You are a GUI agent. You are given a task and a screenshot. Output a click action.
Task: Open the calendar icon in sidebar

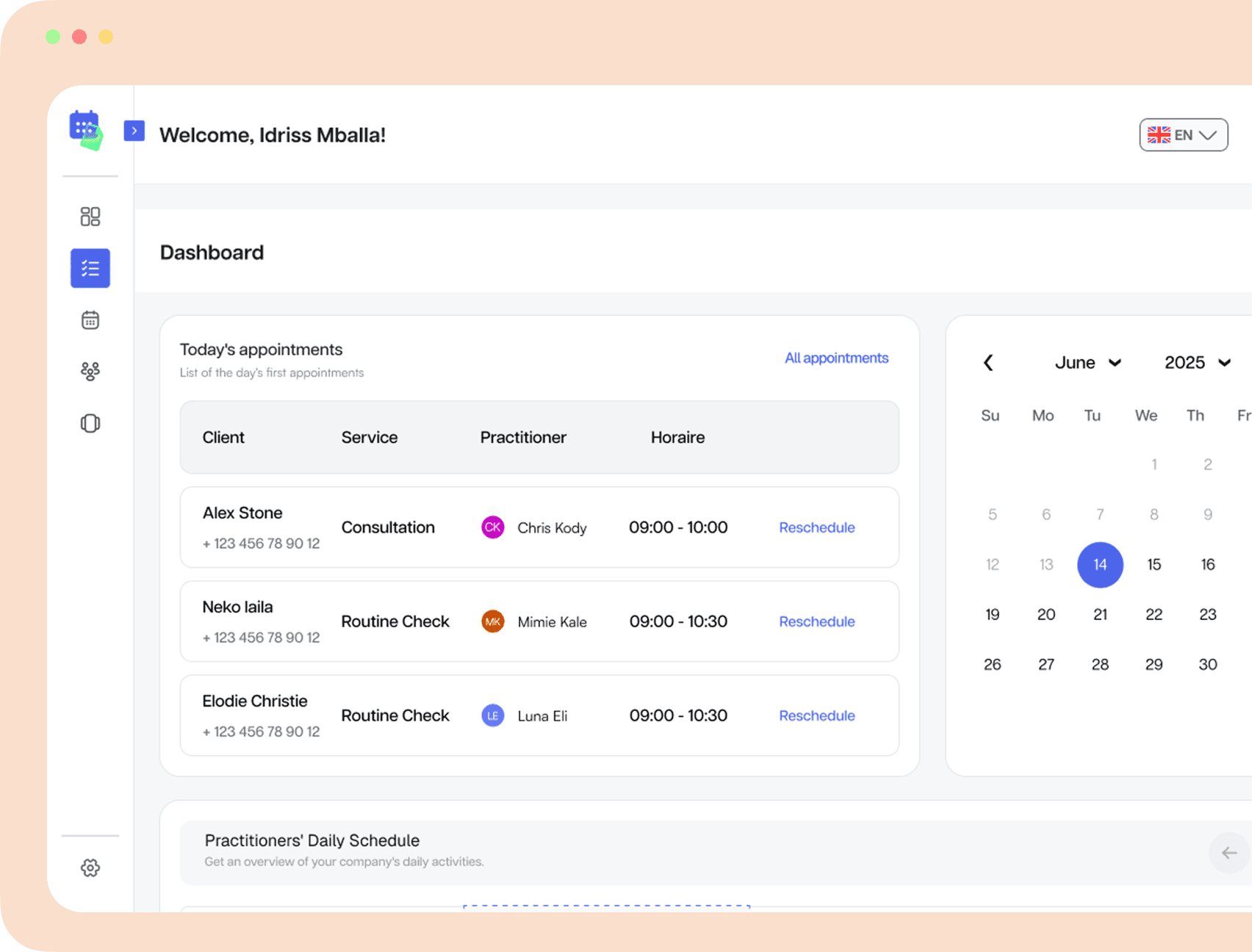click(90, 320)
